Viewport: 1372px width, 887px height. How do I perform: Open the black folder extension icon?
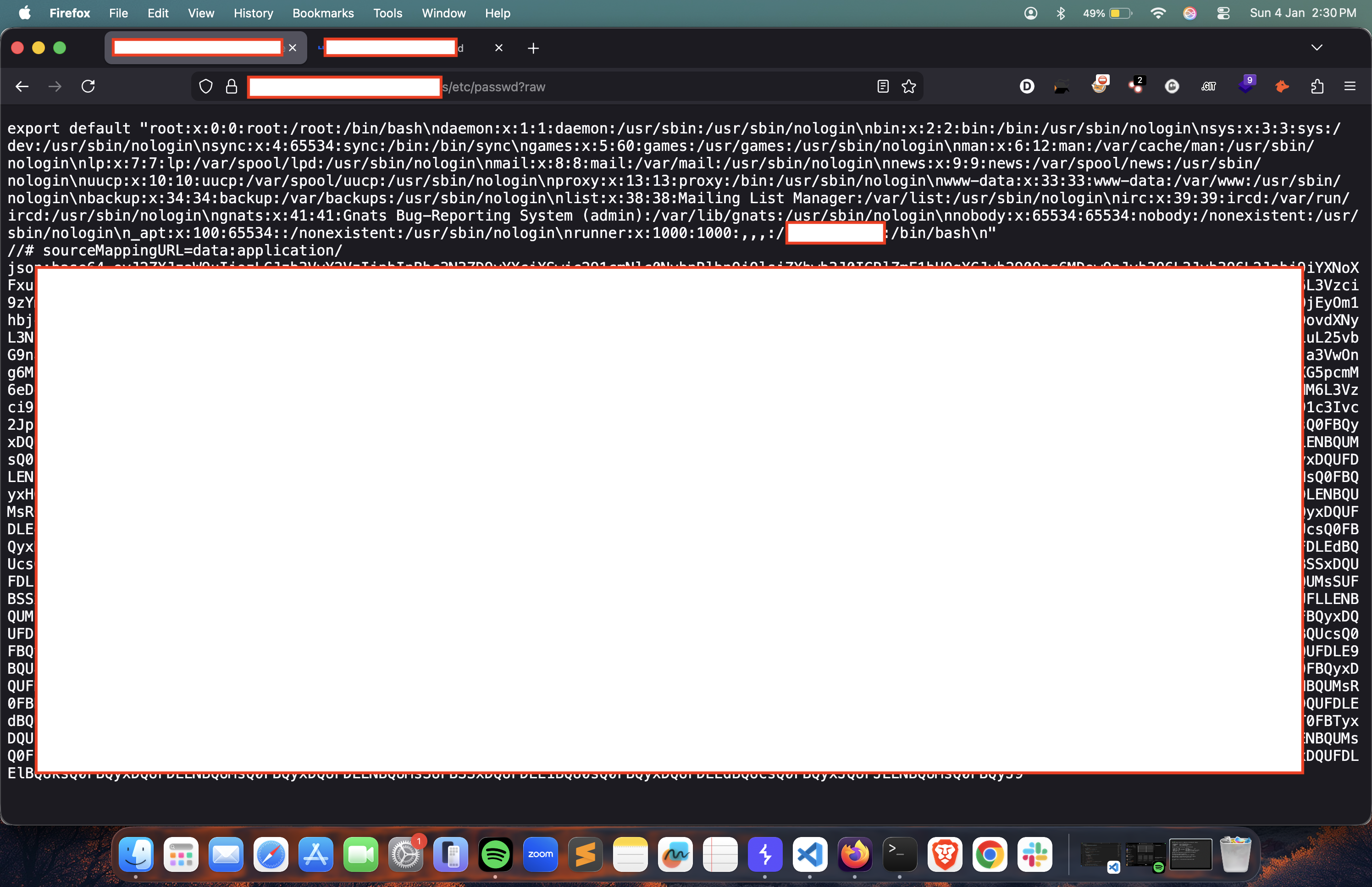(1062, 86)
